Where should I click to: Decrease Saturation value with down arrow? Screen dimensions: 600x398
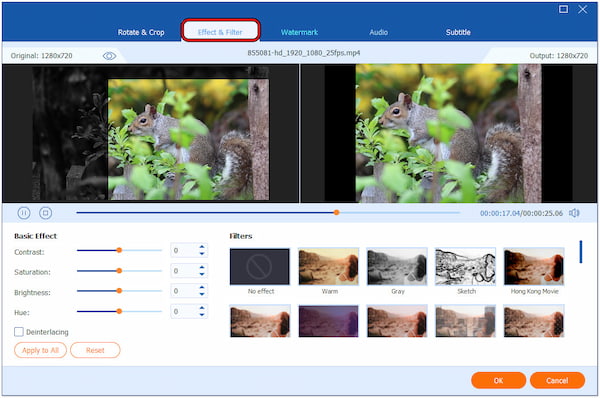coord(202,274)
